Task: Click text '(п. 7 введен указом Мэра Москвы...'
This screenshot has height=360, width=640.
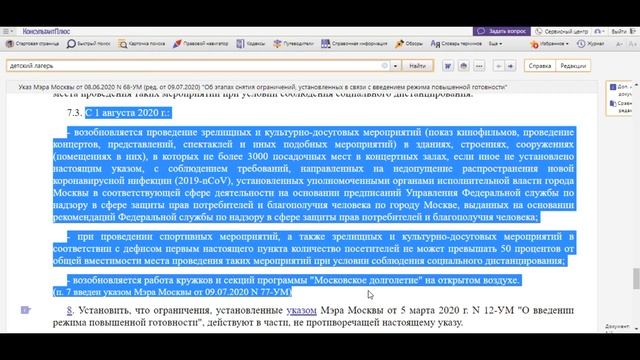Action: (x=172, y=292)
